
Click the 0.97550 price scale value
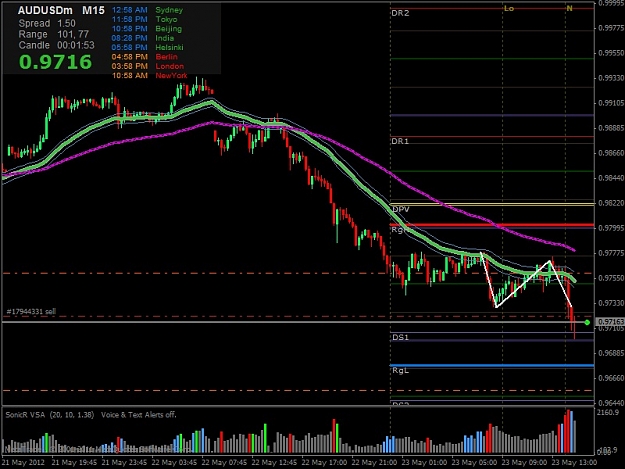[611, 278]
